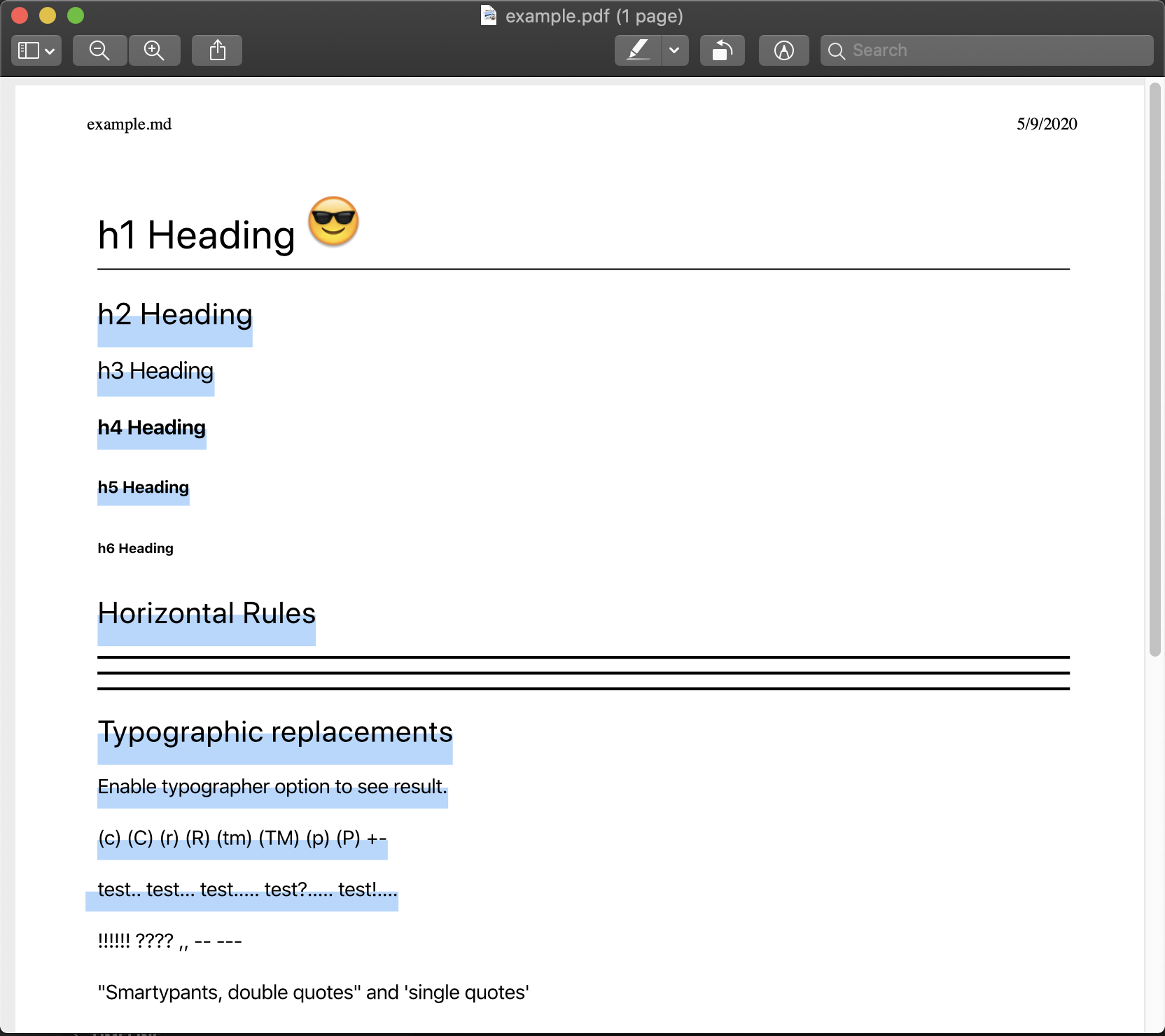Open the sidebar view options chevron
The image size is (1165, 1036).
coord(49,51)
